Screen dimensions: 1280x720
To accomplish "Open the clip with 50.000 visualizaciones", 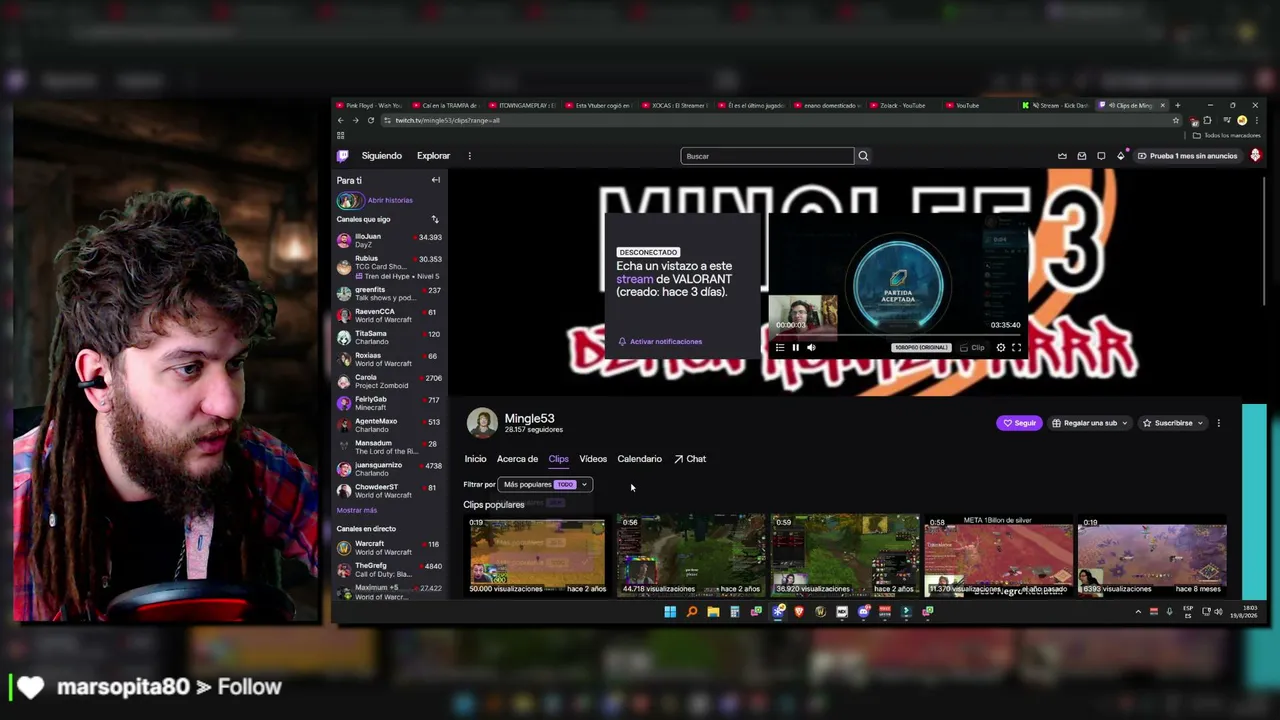I will (537, 557).
